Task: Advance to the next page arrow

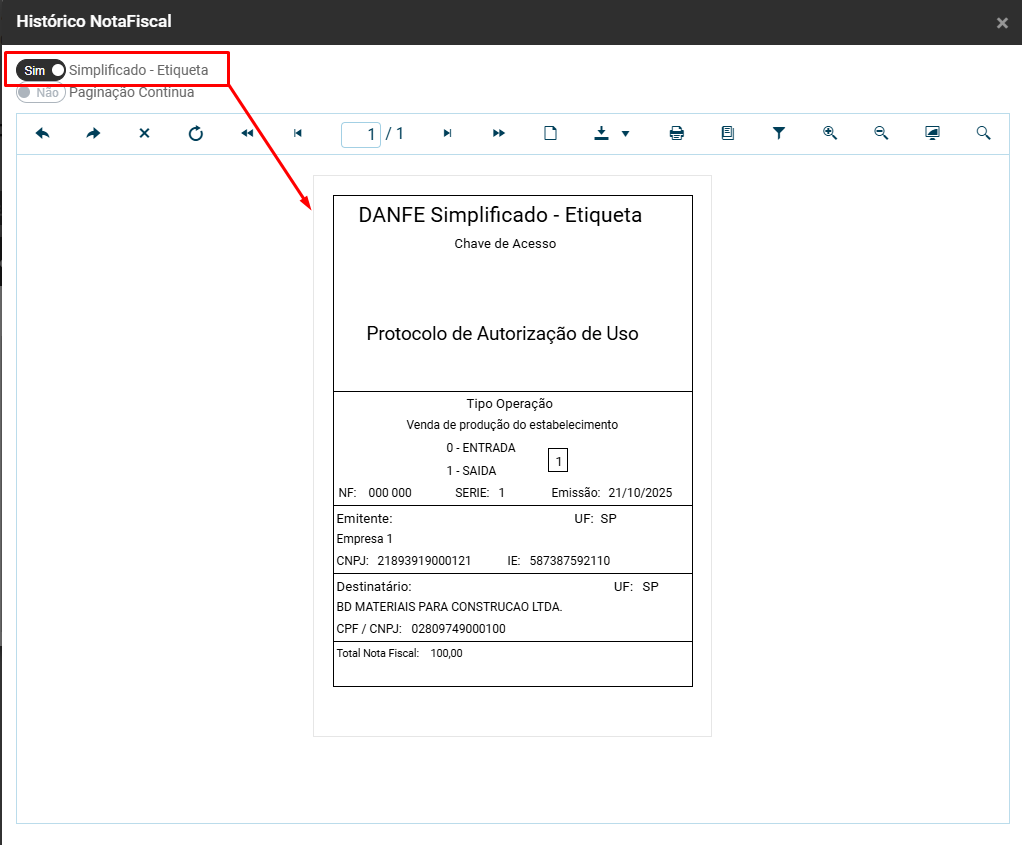Action: (447, 133)
